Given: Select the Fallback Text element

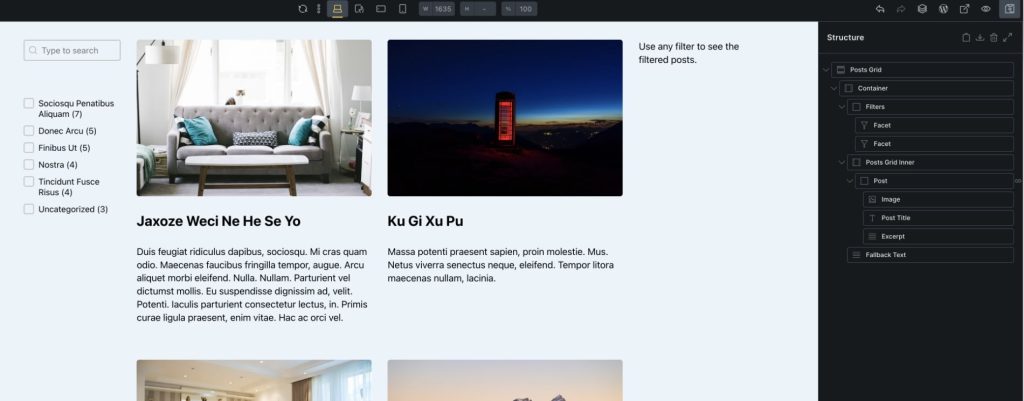Looking at the screenshot, I should (x=930, y=255).
